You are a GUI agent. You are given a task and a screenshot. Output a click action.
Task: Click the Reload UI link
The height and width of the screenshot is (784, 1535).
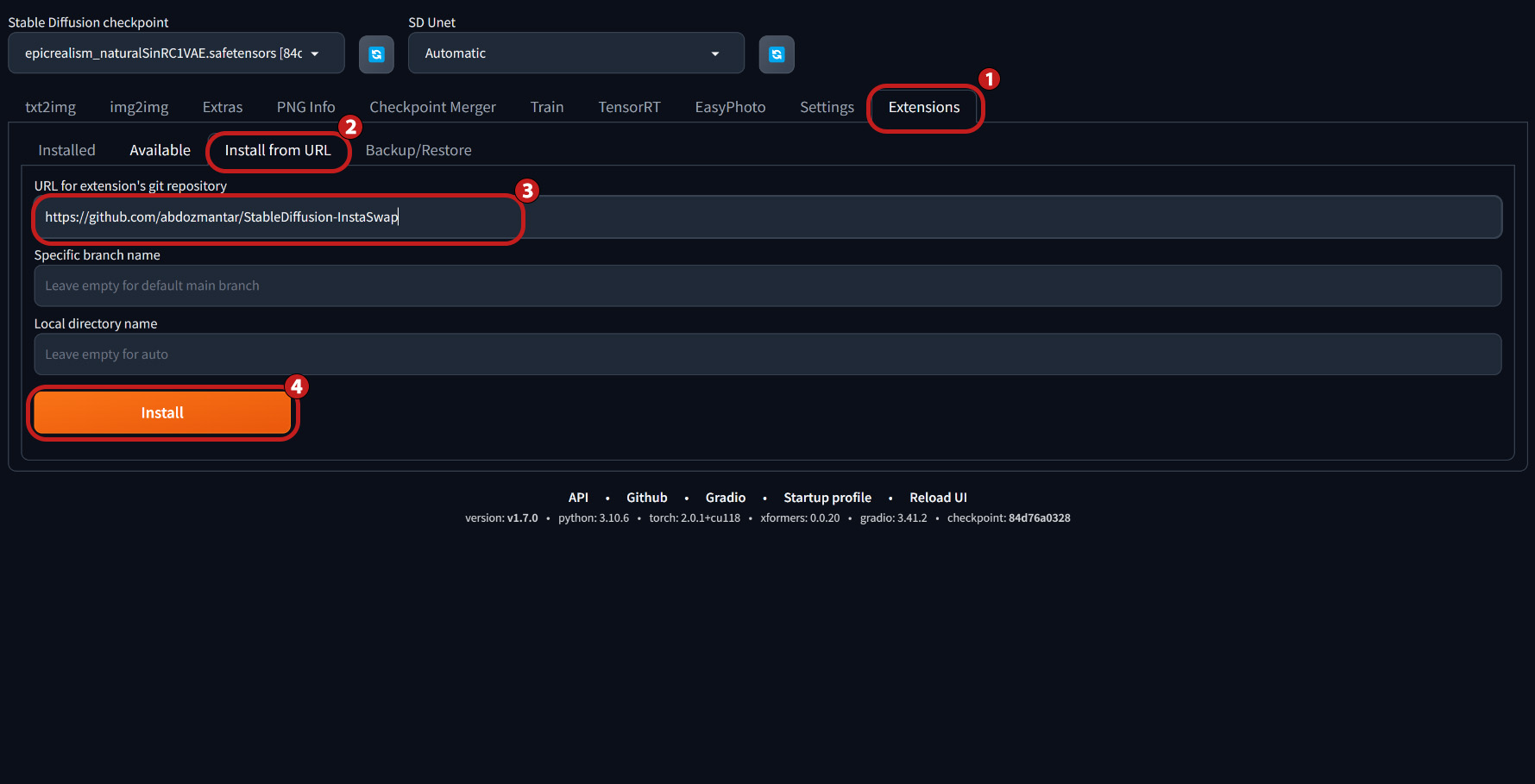pos(938,498)
